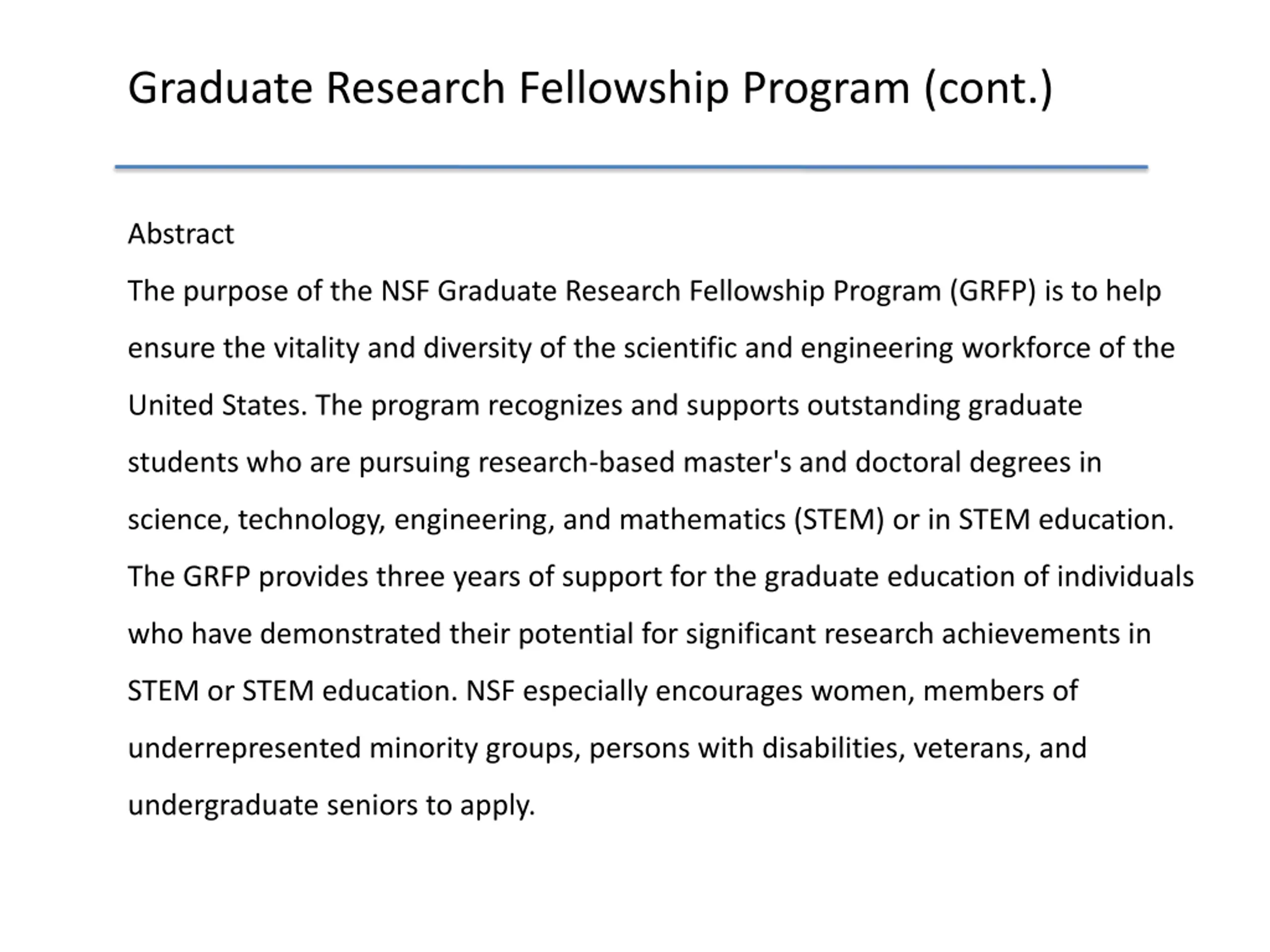This screenshot has width=1270, height=952.
Task: Select the 'Abstract' heading
Action: point(181,234)
